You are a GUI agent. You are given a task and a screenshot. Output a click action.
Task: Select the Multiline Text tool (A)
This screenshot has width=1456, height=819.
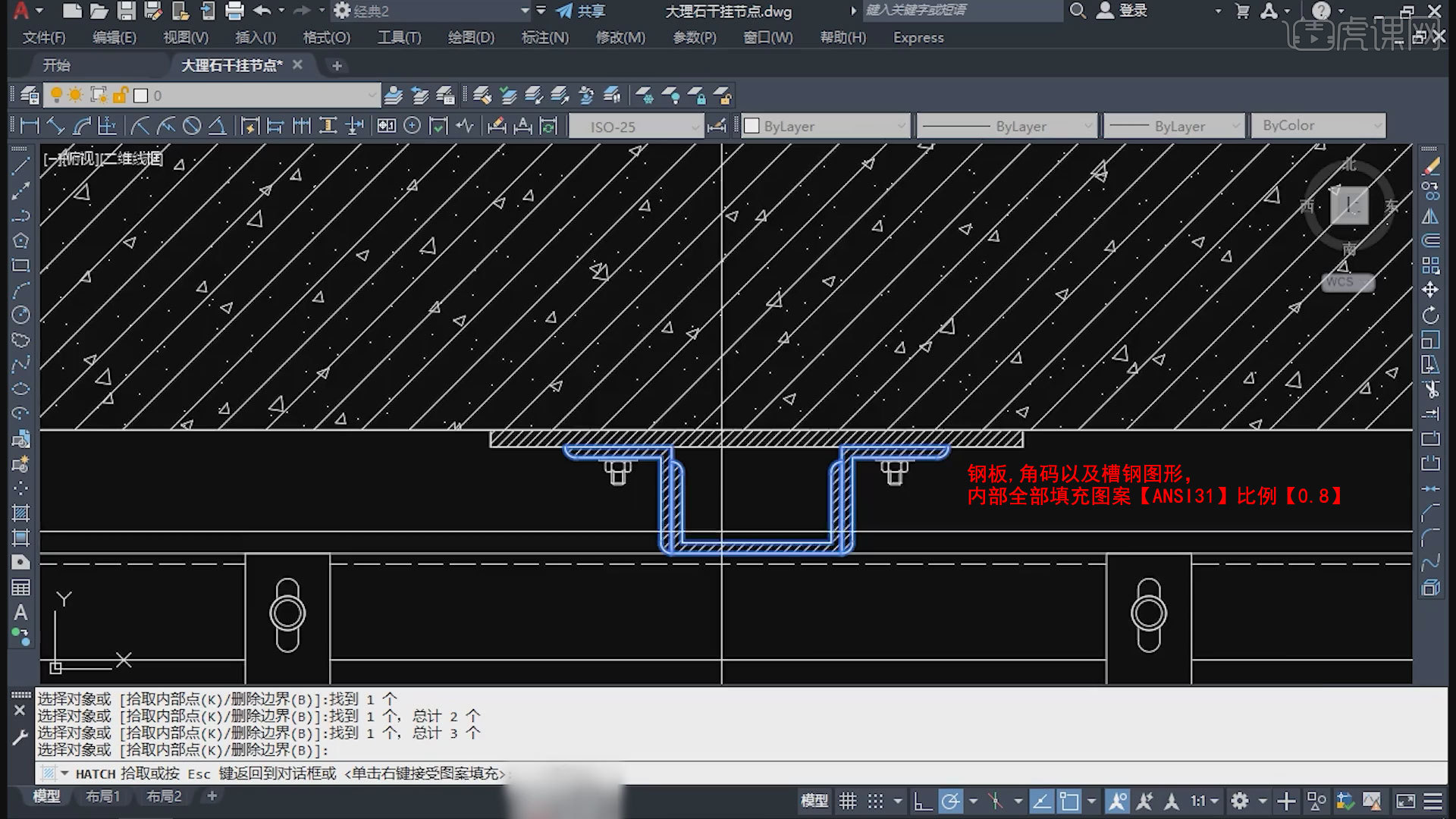[20, 612]
